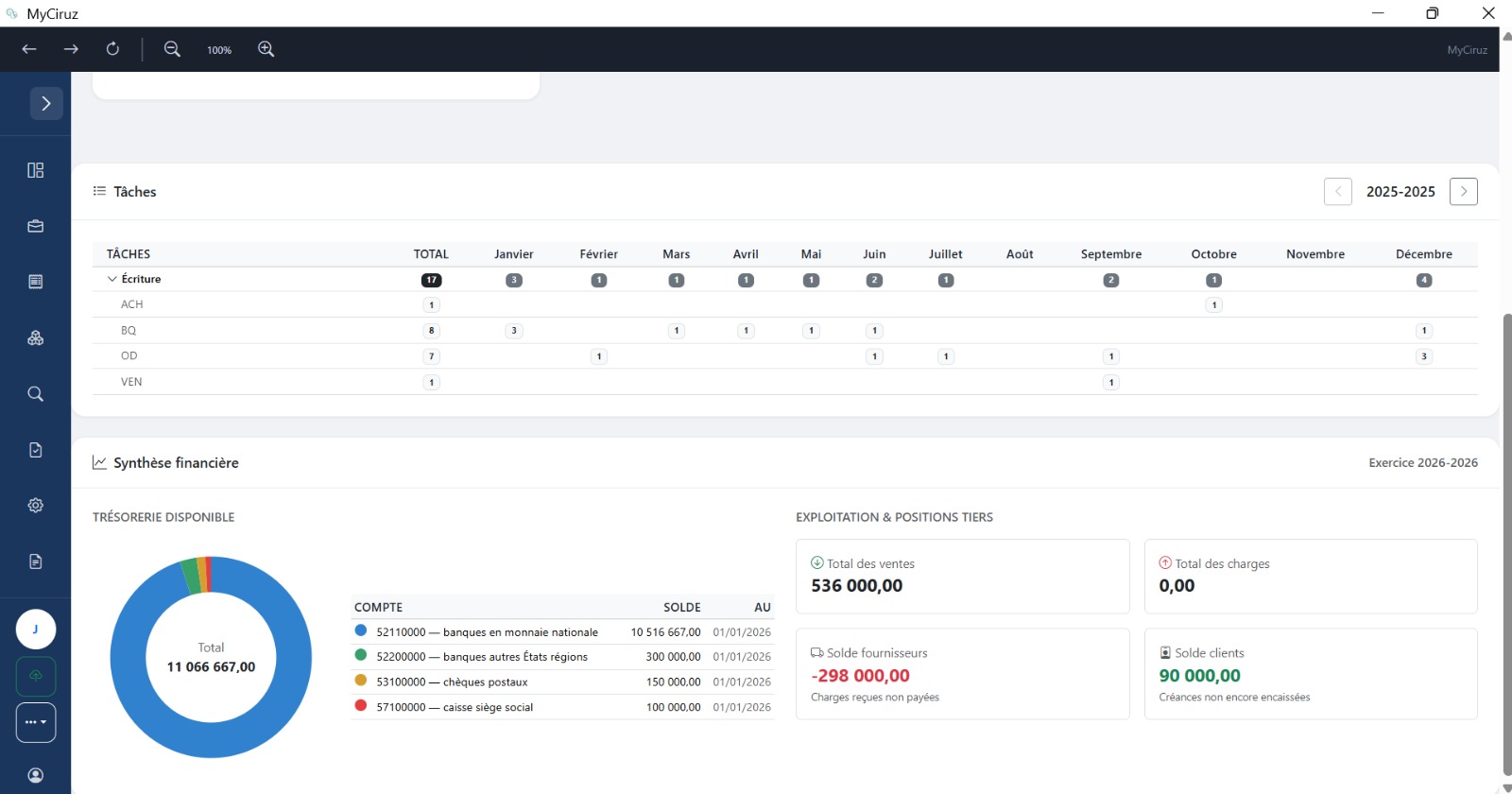
Task: Go to next period after 2025-2025
Action: tap(1464, 192)
